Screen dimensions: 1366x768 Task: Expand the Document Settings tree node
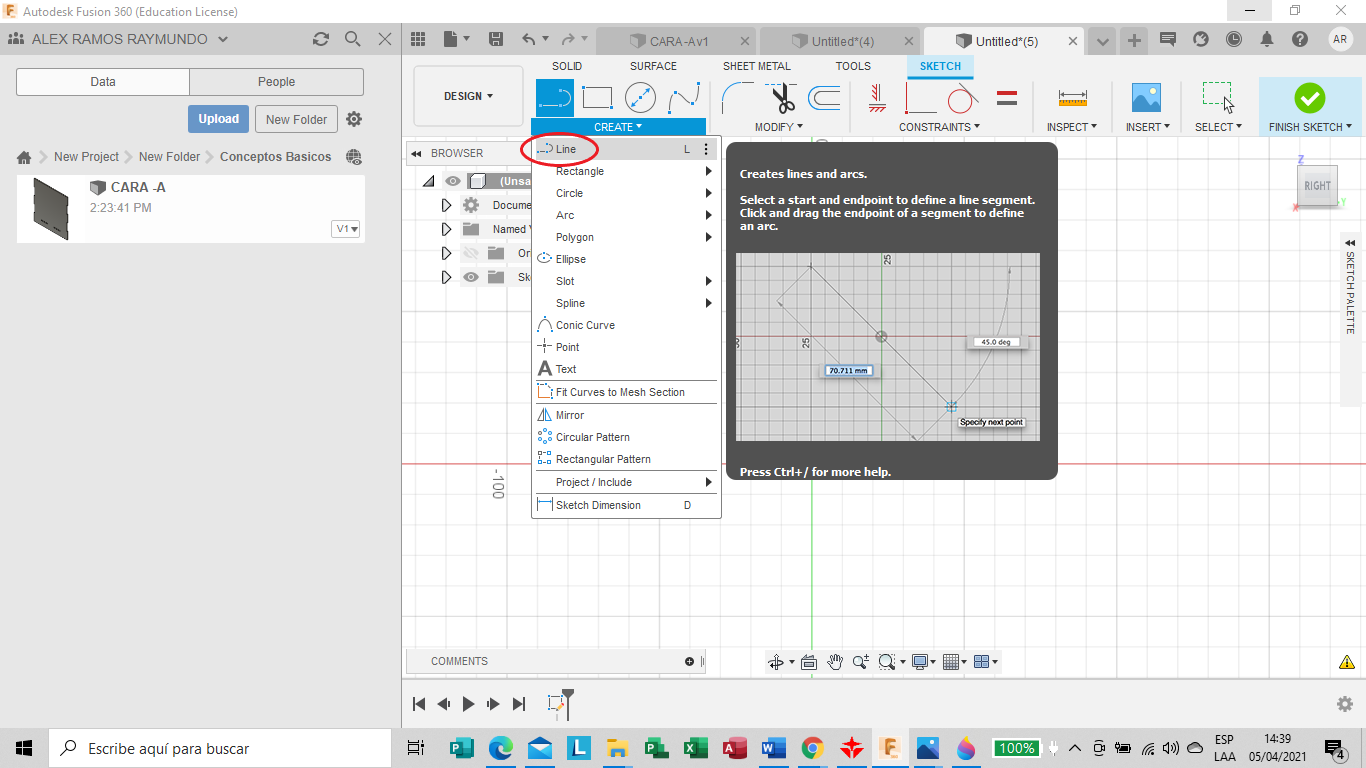click(447, 205)
